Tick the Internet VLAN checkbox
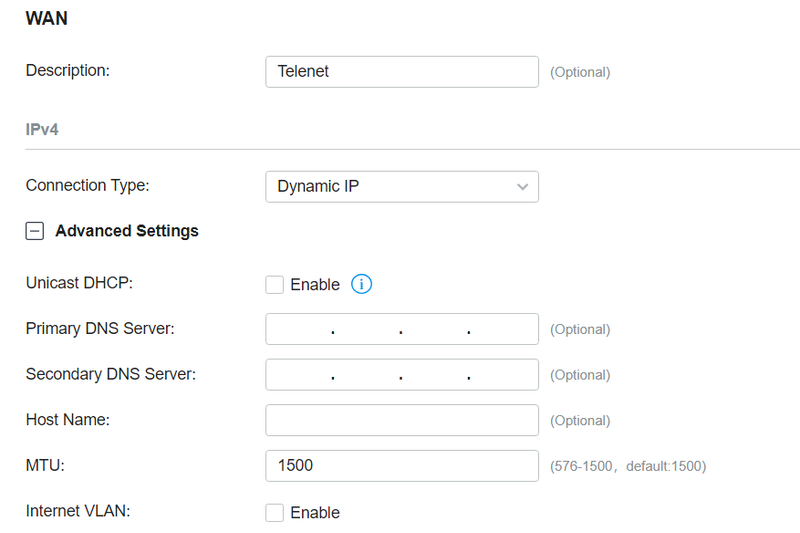Screen dimensions: 800x533 click(x=275, y=513)
